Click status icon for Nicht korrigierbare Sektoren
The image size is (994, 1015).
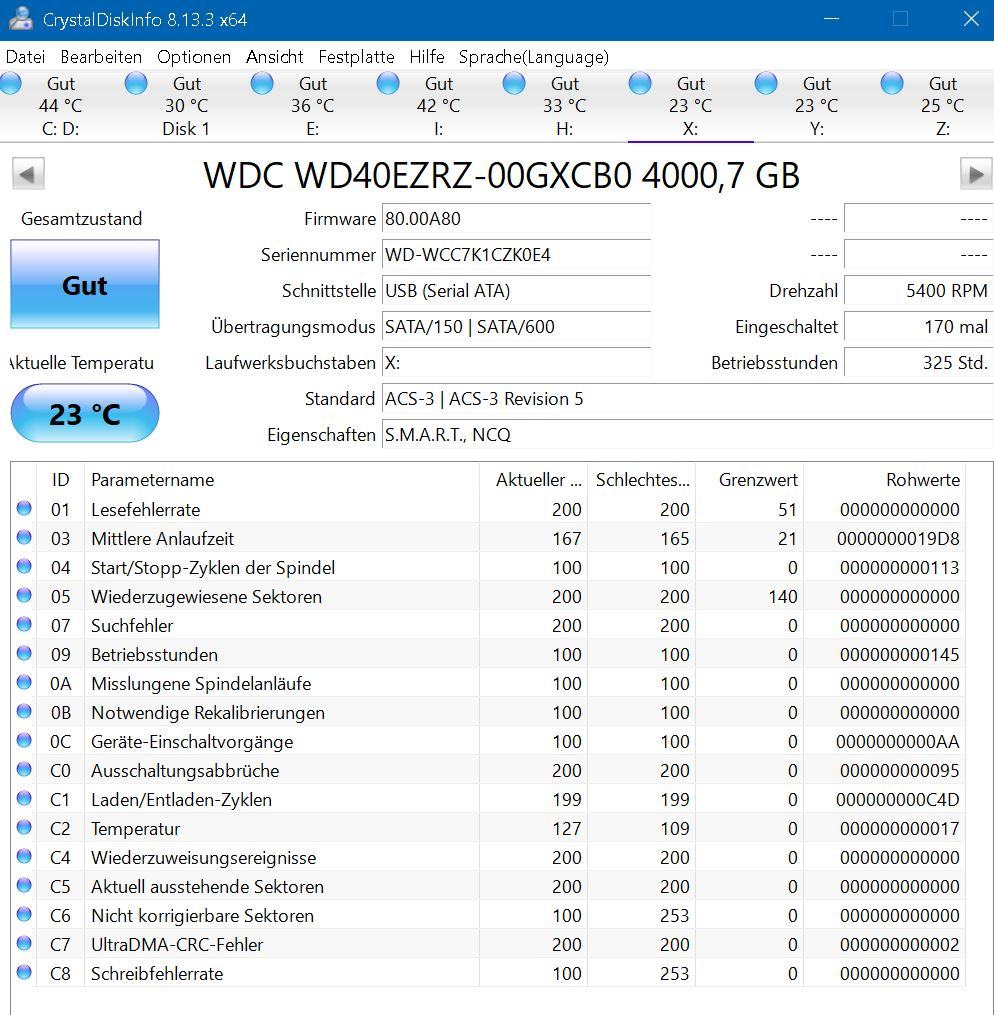point(24,914)
